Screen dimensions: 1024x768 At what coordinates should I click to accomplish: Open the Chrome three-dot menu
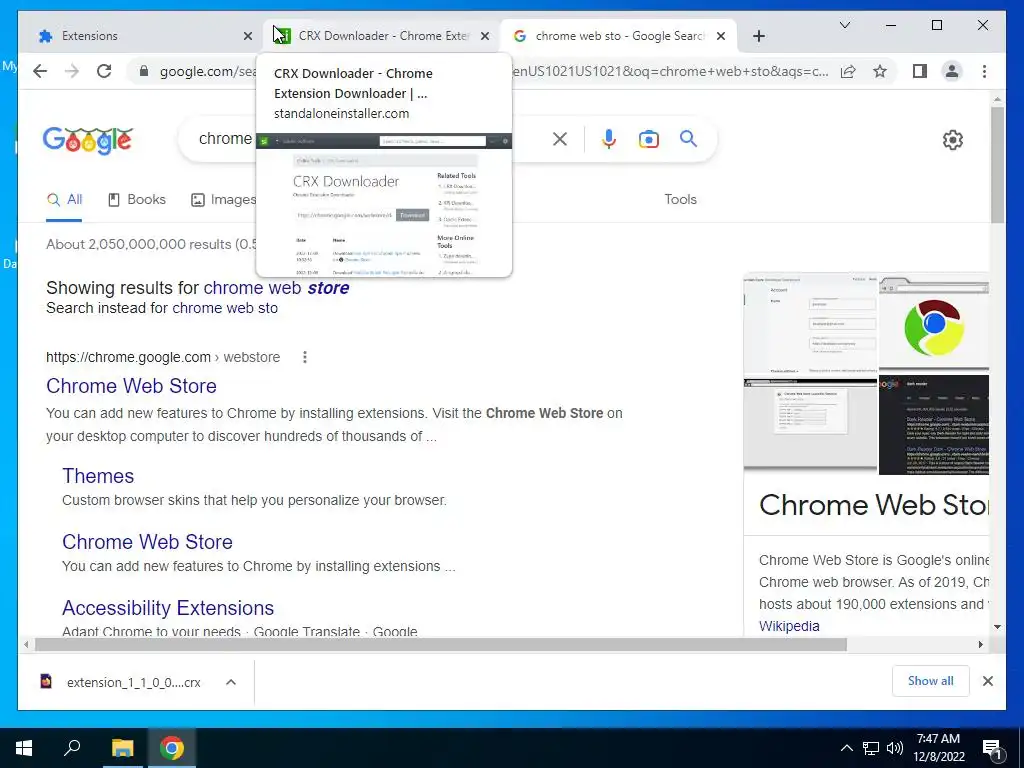click(x=984, y=71)
